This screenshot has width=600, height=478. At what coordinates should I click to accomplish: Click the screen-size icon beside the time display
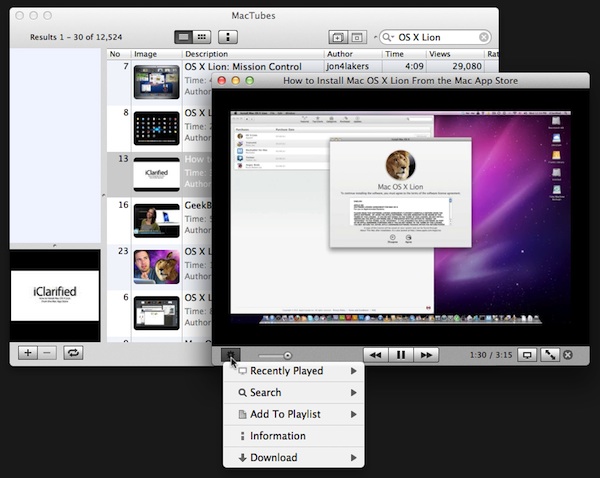527,355
